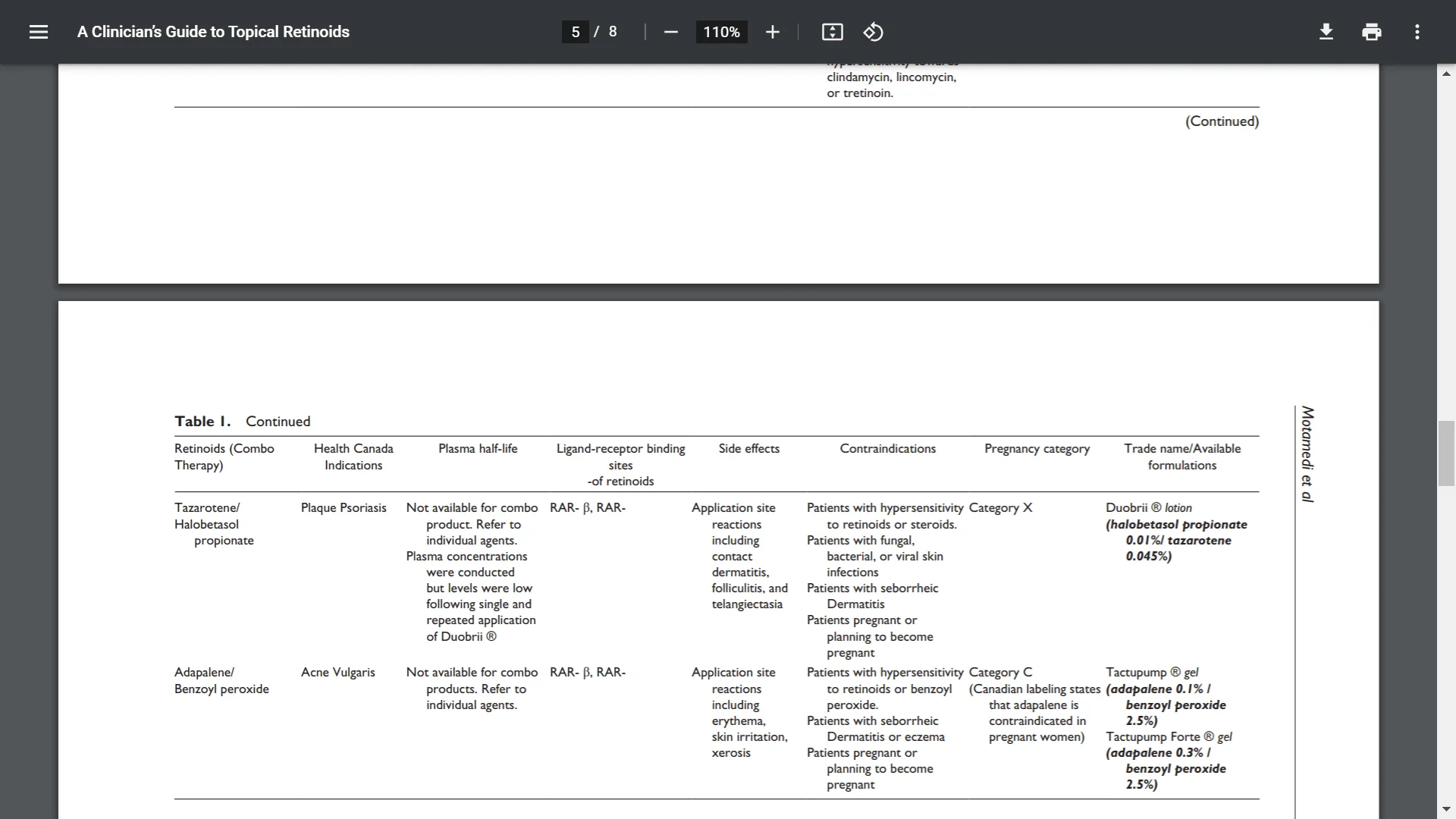1456x819 pixels.
Task: Click 'Patients with fungal,' contraindication text
Action: coord(861,541)
